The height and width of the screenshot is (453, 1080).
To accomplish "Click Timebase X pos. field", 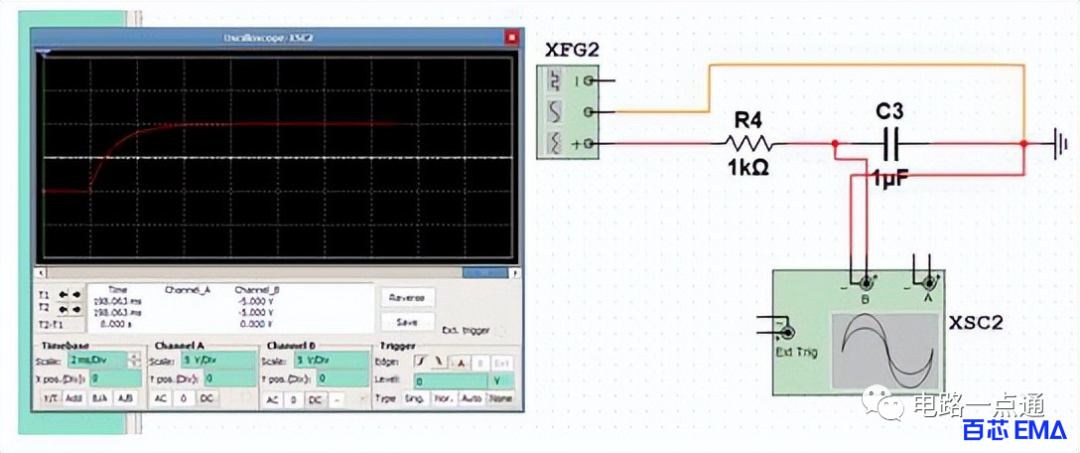I will (116, 379).
